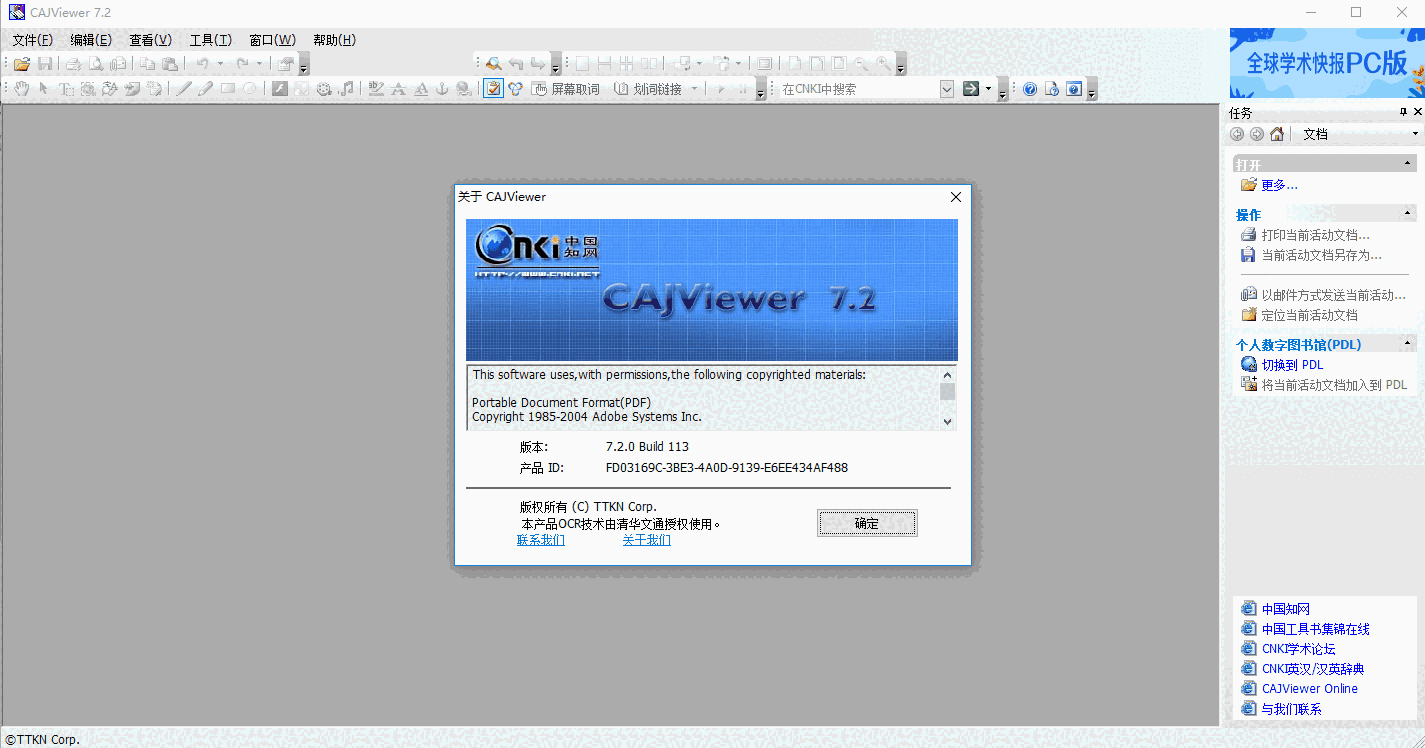Select the Ellipse annotation tool
1425x748 pixels.
(250, 89)
